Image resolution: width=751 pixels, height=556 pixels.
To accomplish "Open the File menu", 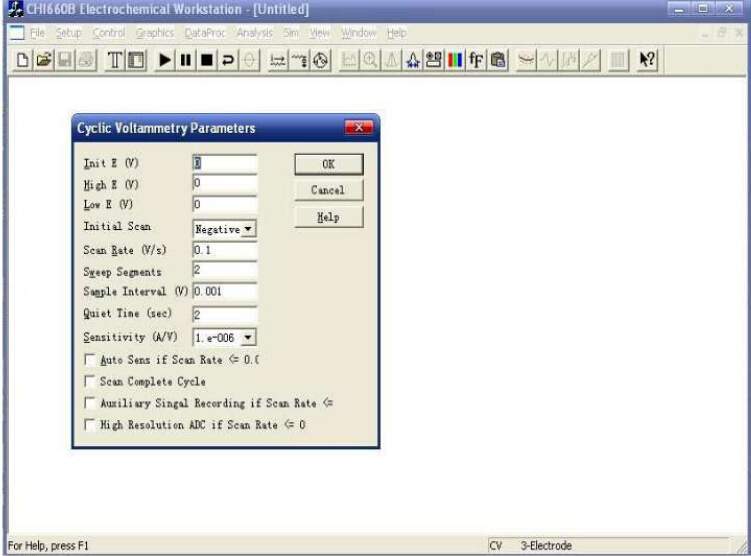I will (37, 33).
